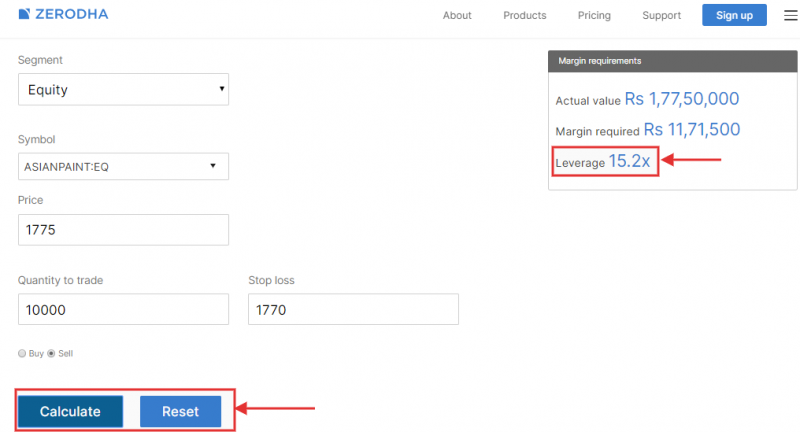
Task: Select the Sell radio button
Action: tap(51, 353)
